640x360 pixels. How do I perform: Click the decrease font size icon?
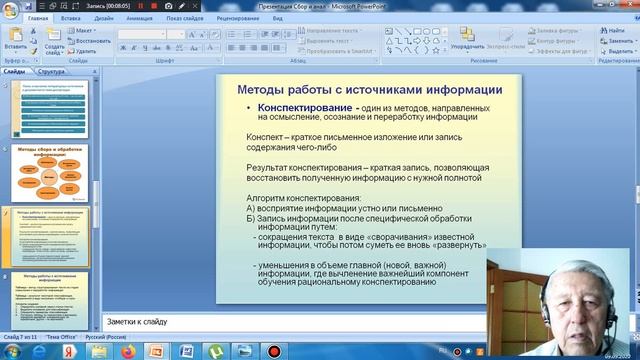pos(202,35)
